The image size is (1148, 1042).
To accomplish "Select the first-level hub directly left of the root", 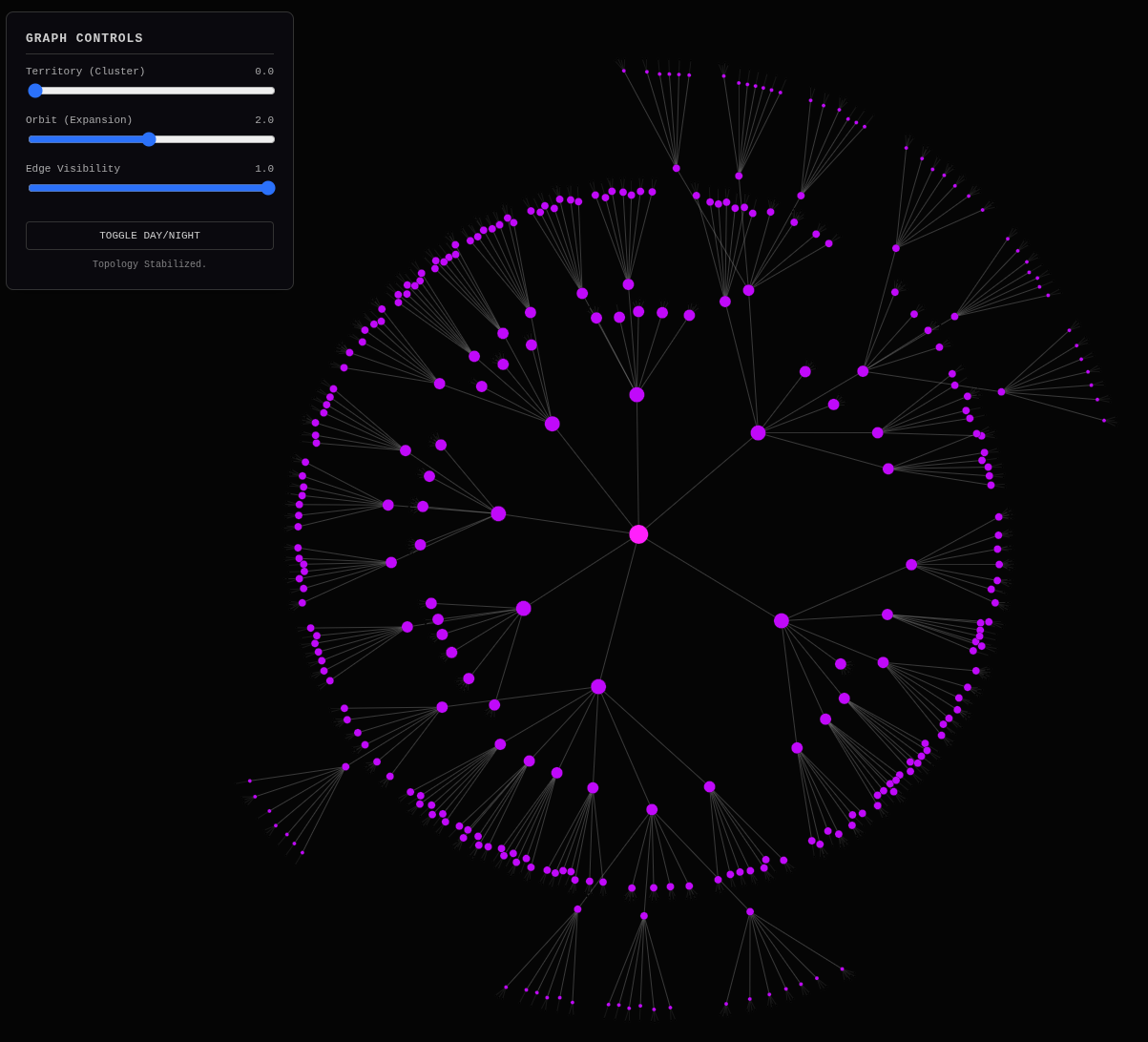I will pyautogui.click(x=498, y=514).
